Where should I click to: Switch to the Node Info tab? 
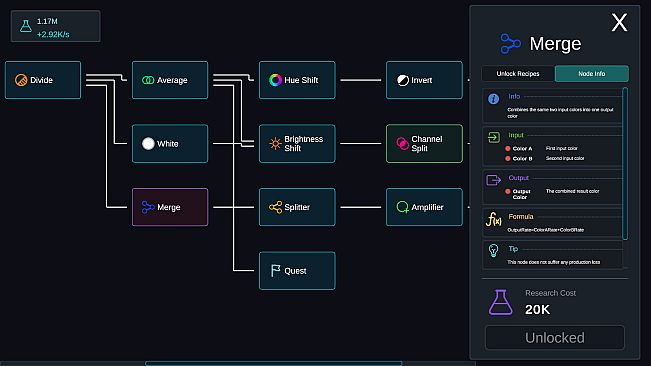(x=592, y=73)
